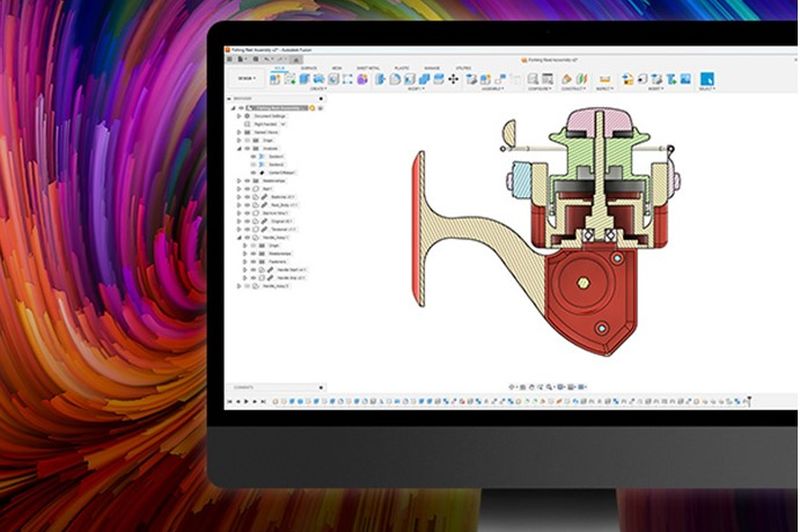Select the New Component tool
Image resolution: width=800 pixels, height=532 pixels.
click(275, 79)
